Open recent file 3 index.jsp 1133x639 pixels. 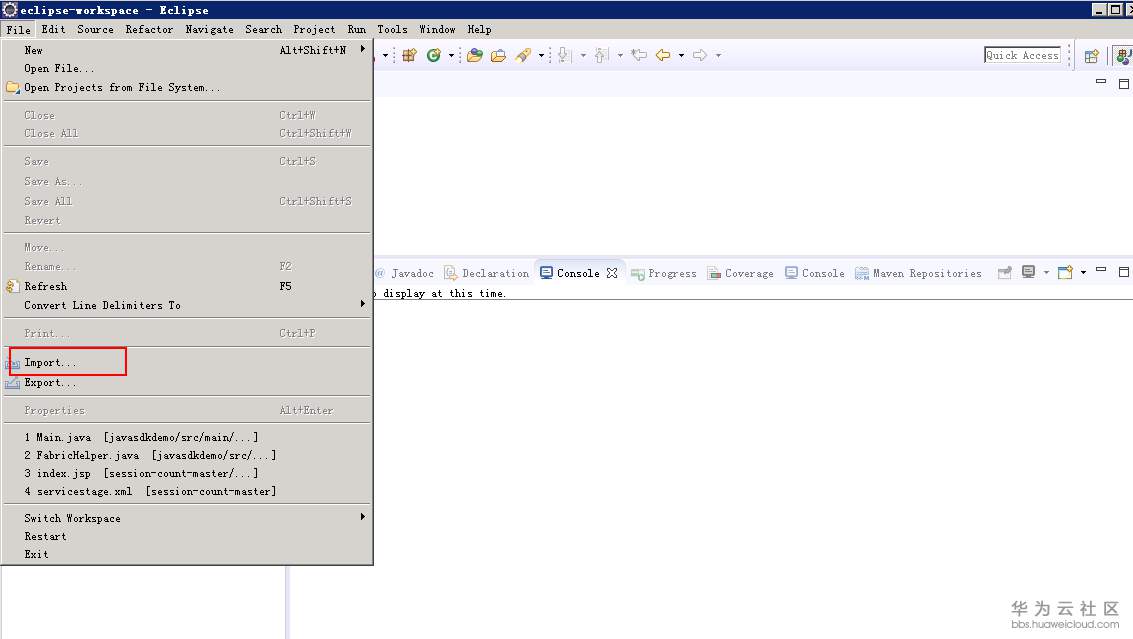click(187, 473)
